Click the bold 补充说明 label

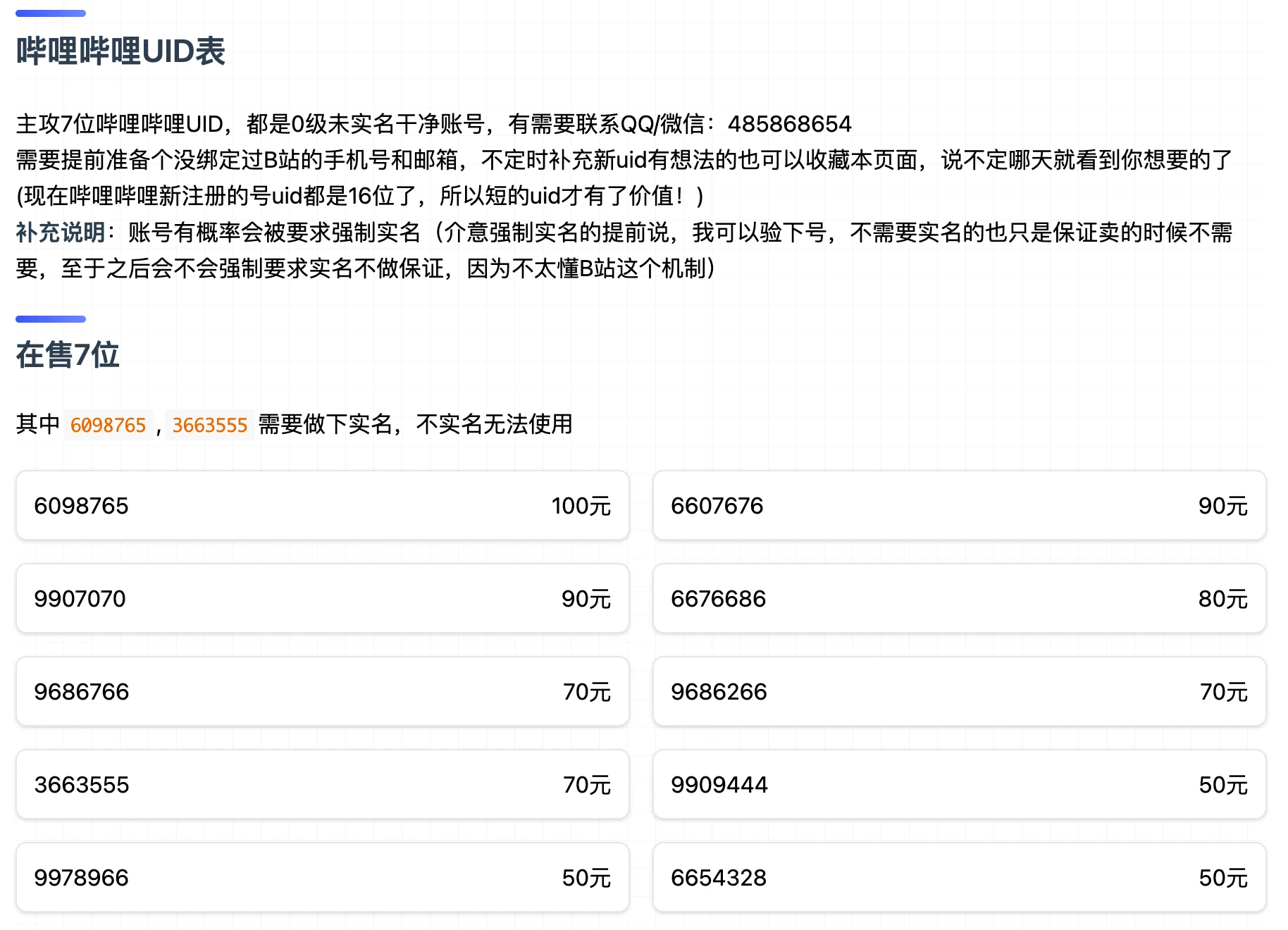[x=61, y=232]
